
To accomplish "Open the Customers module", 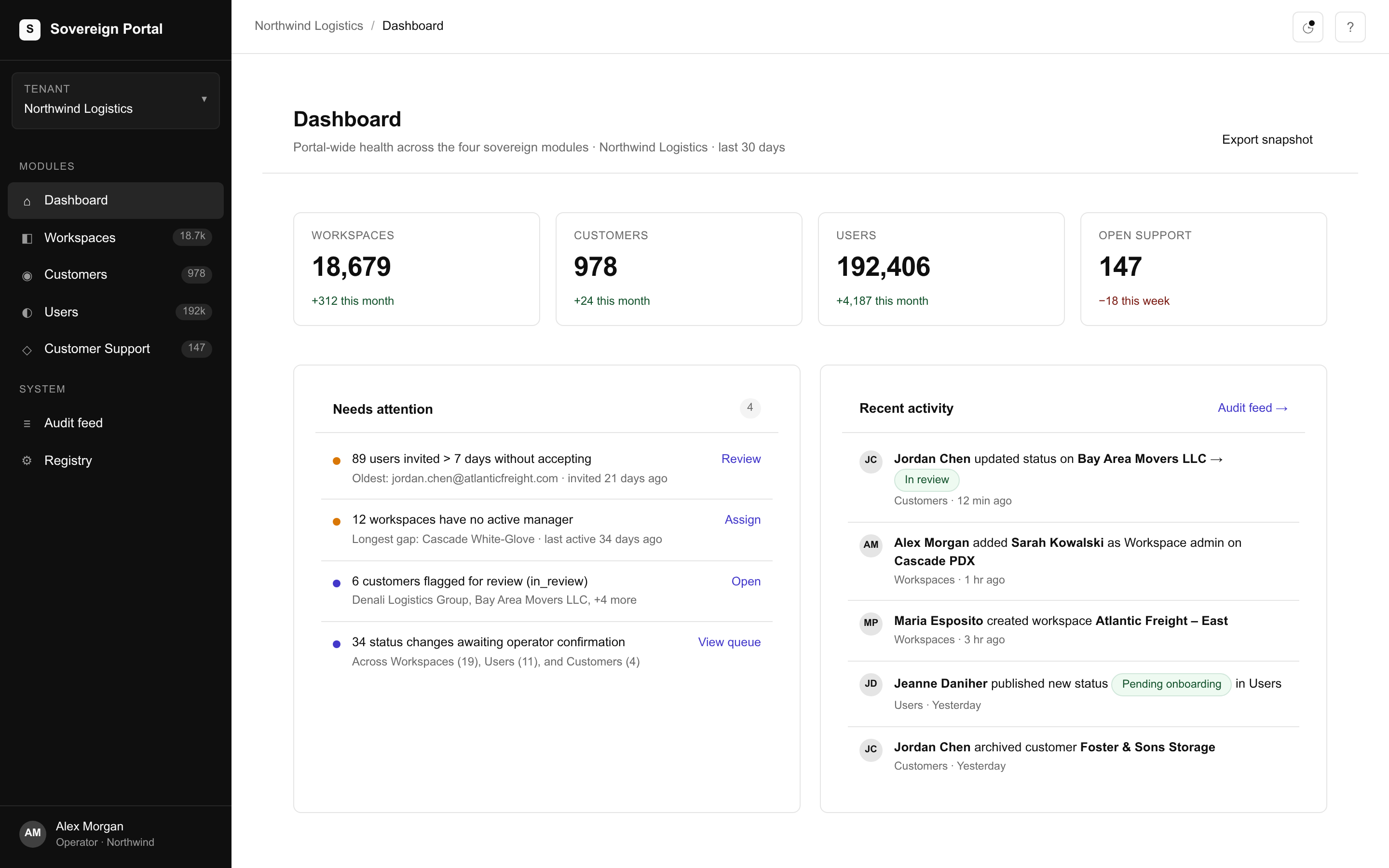I will coord(115,275).
